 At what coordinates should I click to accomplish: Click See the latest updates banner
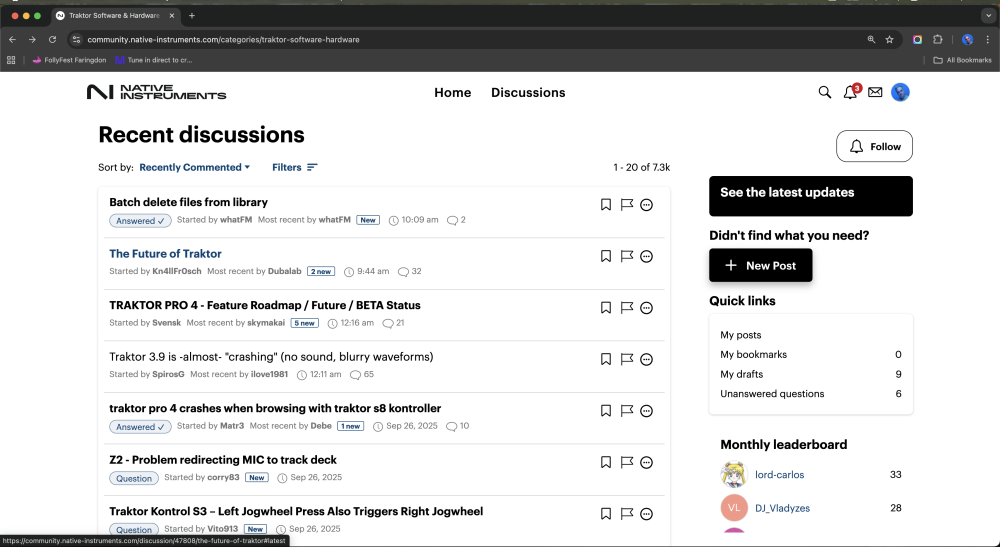tap(811, 196)
